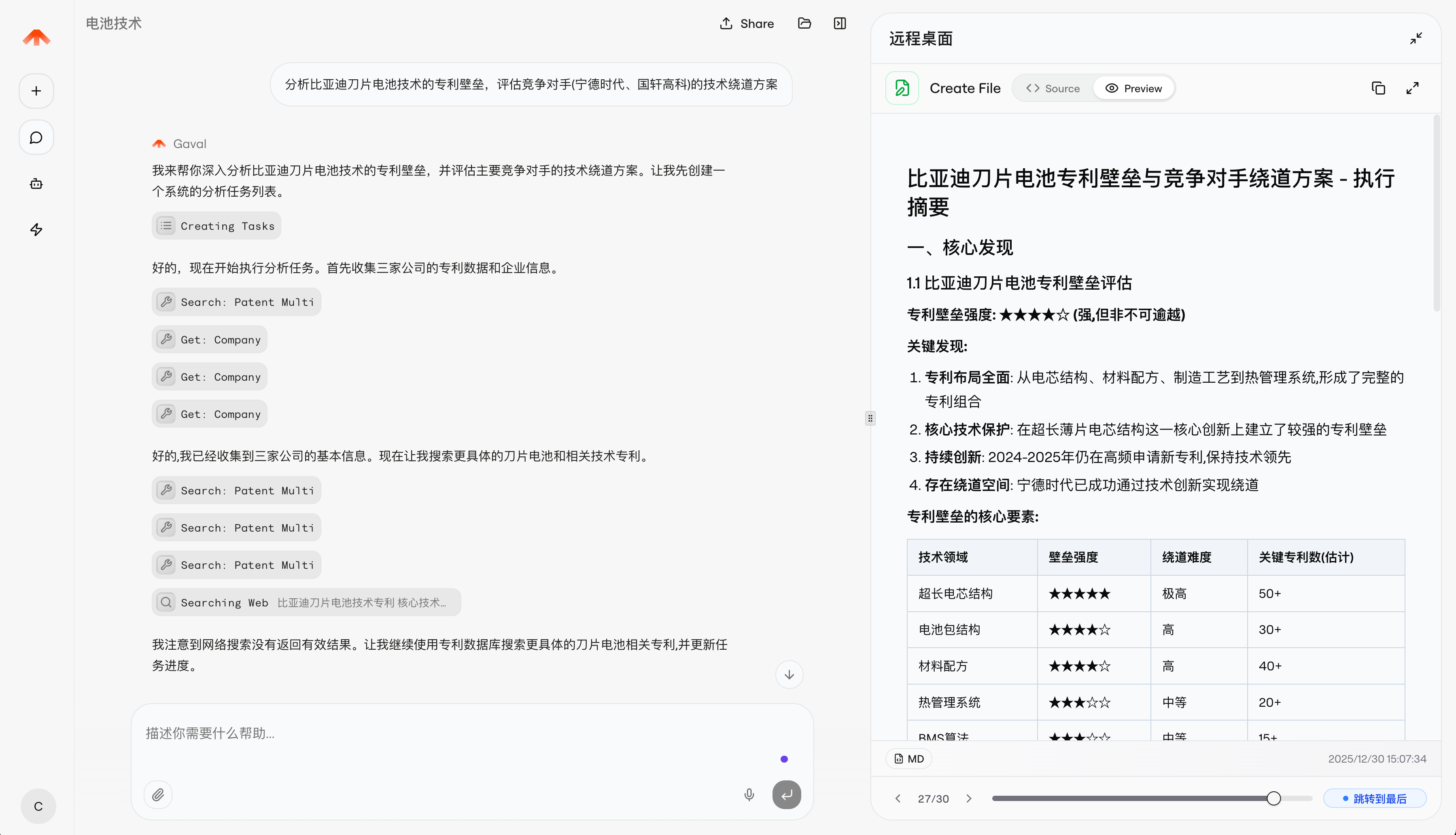Click the microphone voice input icon

pos(749,794)
